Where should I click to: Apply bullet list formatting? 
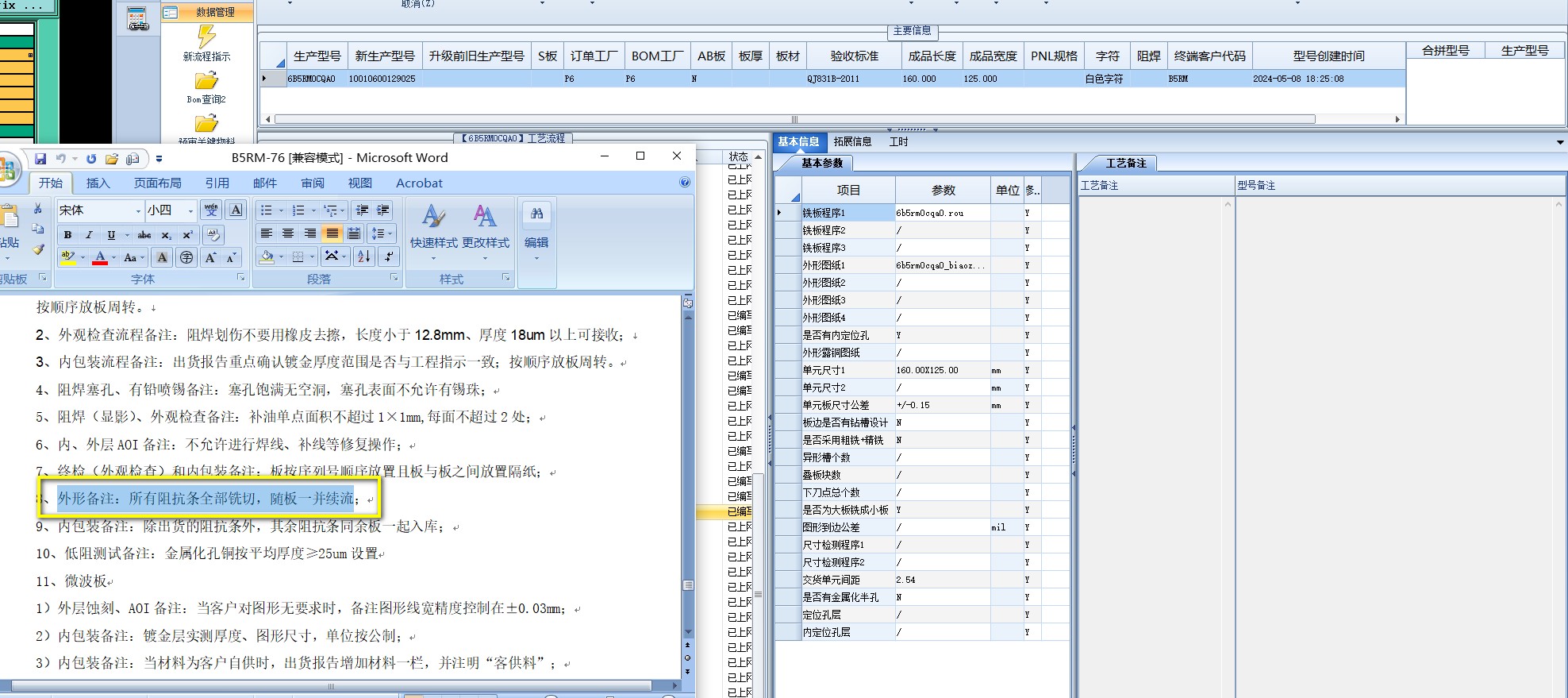pyautogui.click(x=267, y=210)
